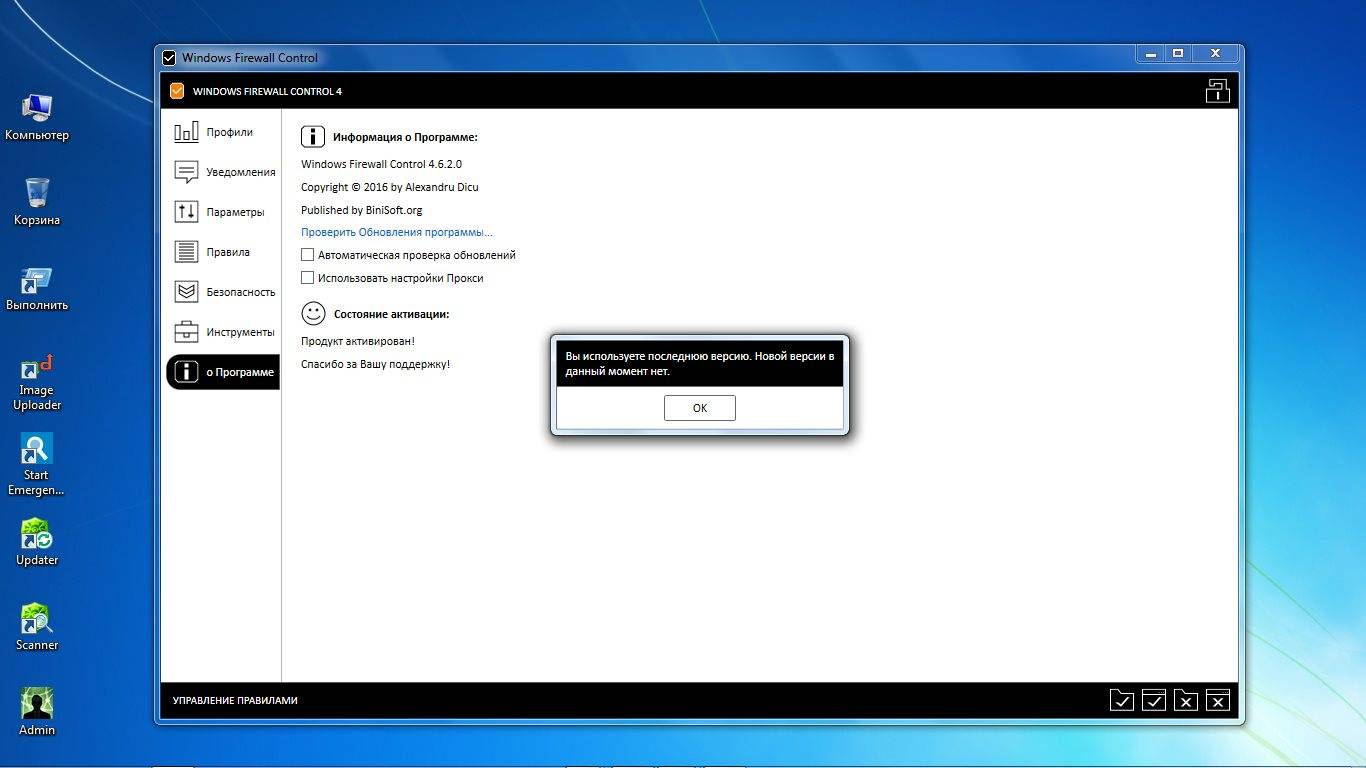The width and height of the screenshot is (1366, 768).
Task: Select the Admin desktop icon
Action: (37, 712)
